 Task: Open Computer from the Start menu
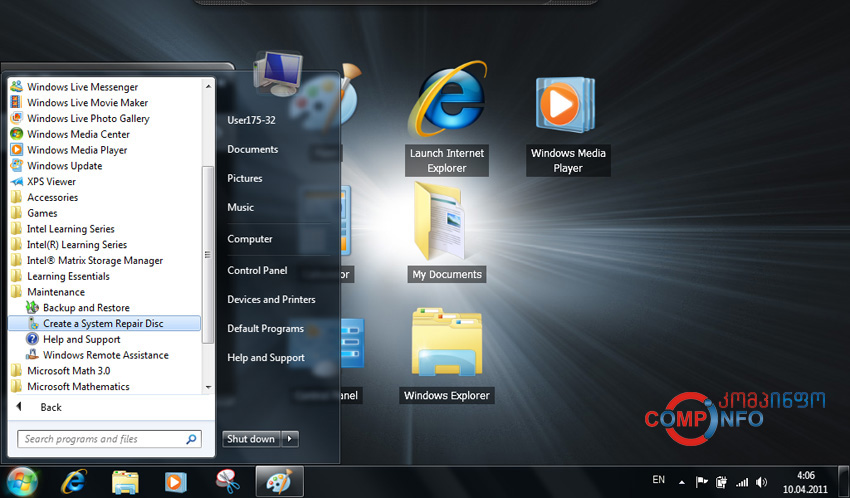pyautogui.click(x=250, y=238)
